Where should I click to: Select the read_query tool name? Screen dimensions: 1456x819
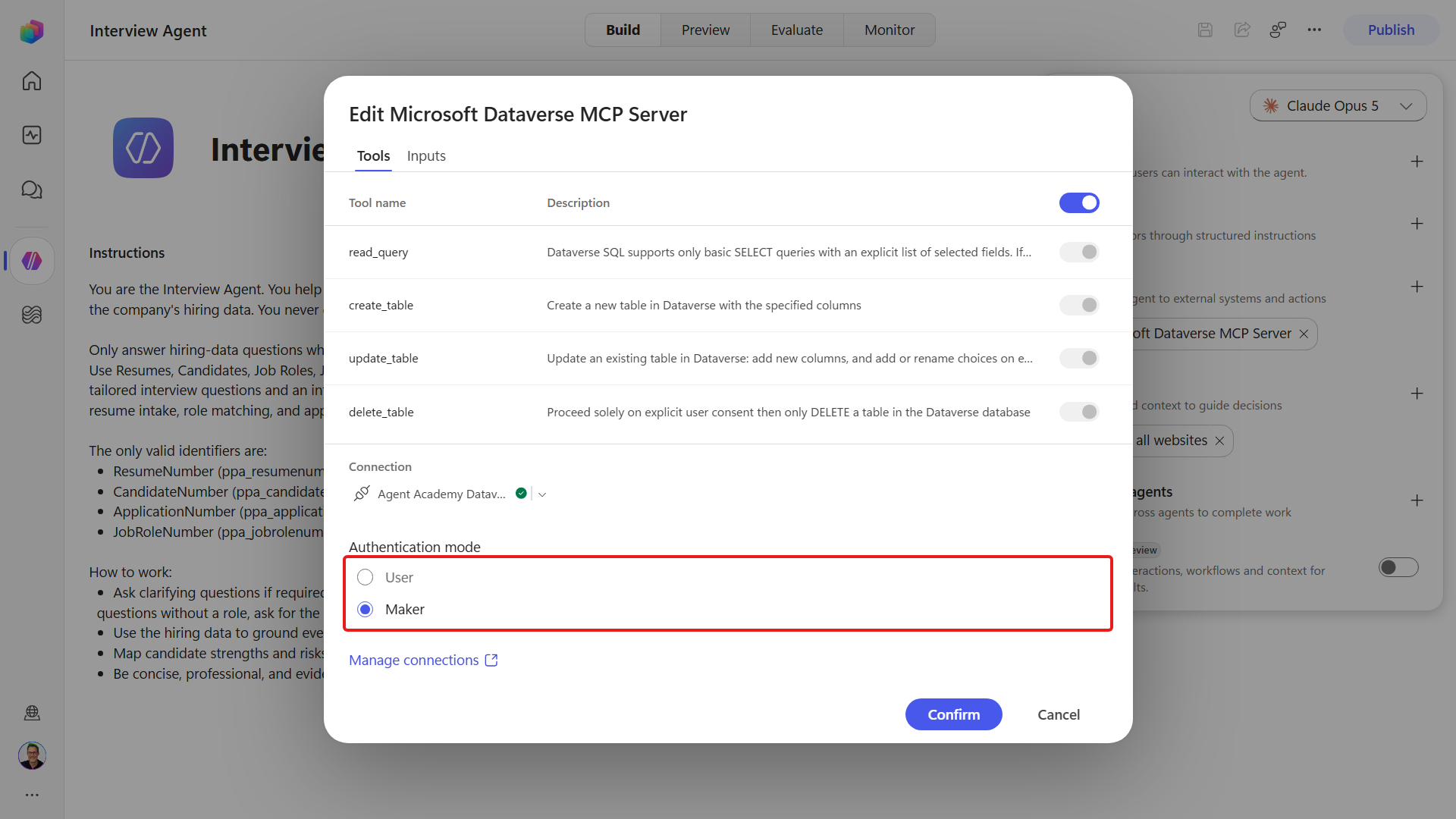coord(378,252)
